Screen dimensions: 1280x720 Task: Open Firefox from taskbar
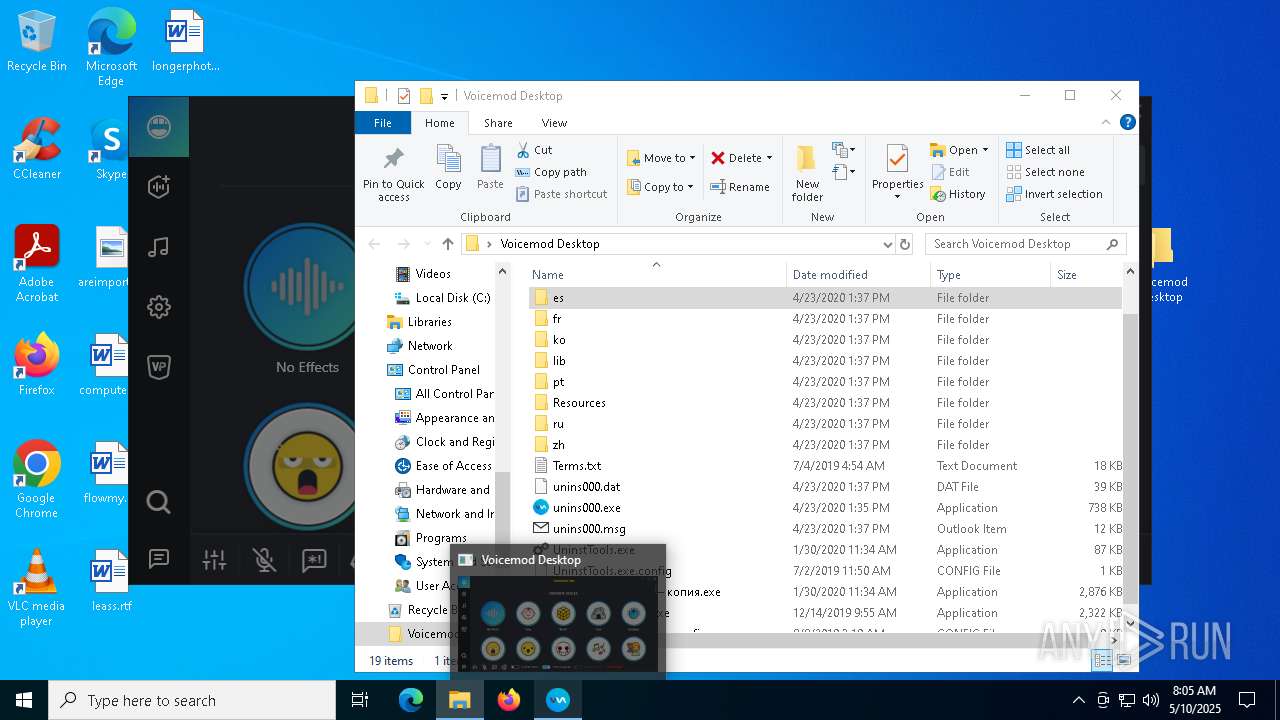509,700
